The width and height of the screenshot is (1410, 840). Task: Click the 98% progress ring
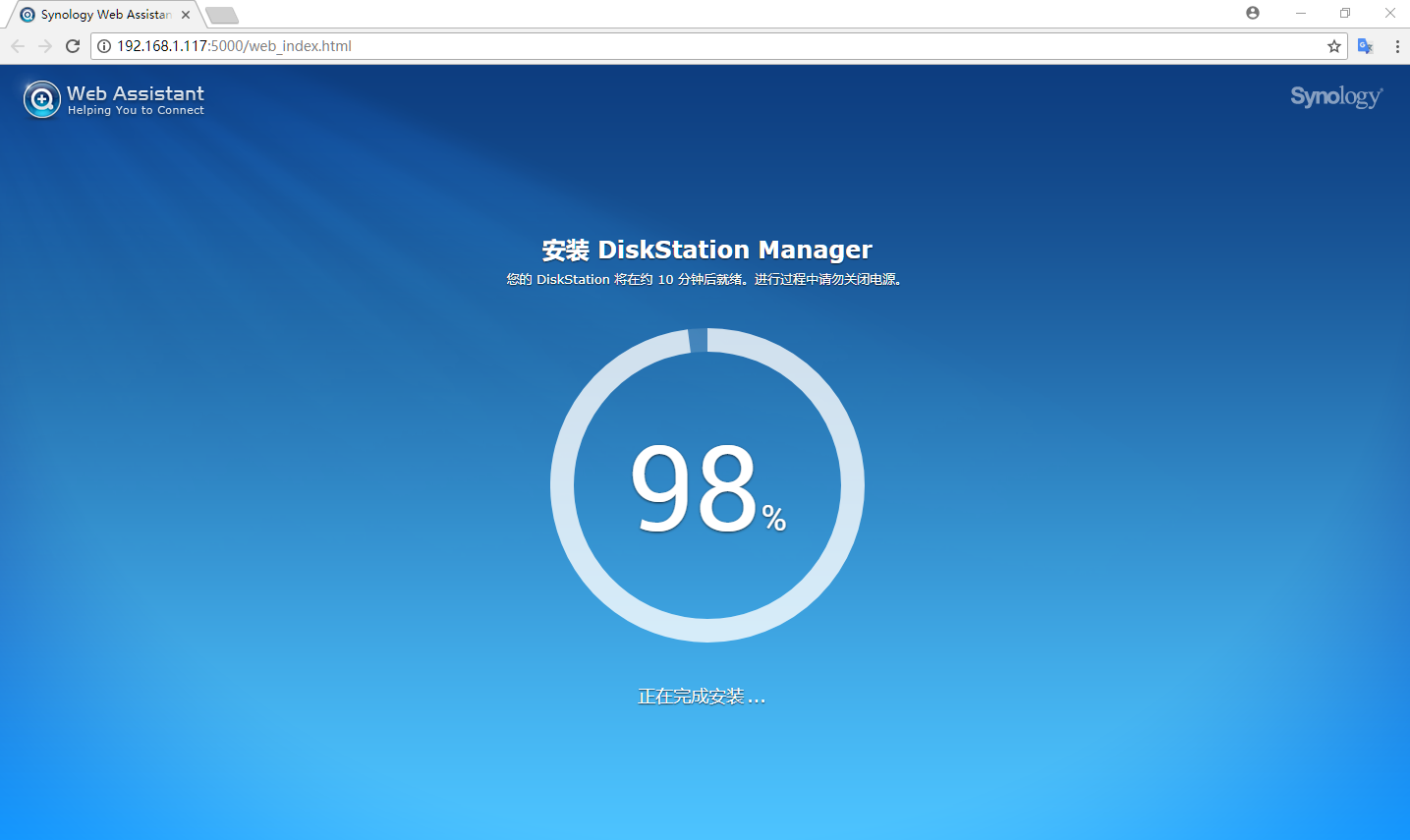point(707,485)
